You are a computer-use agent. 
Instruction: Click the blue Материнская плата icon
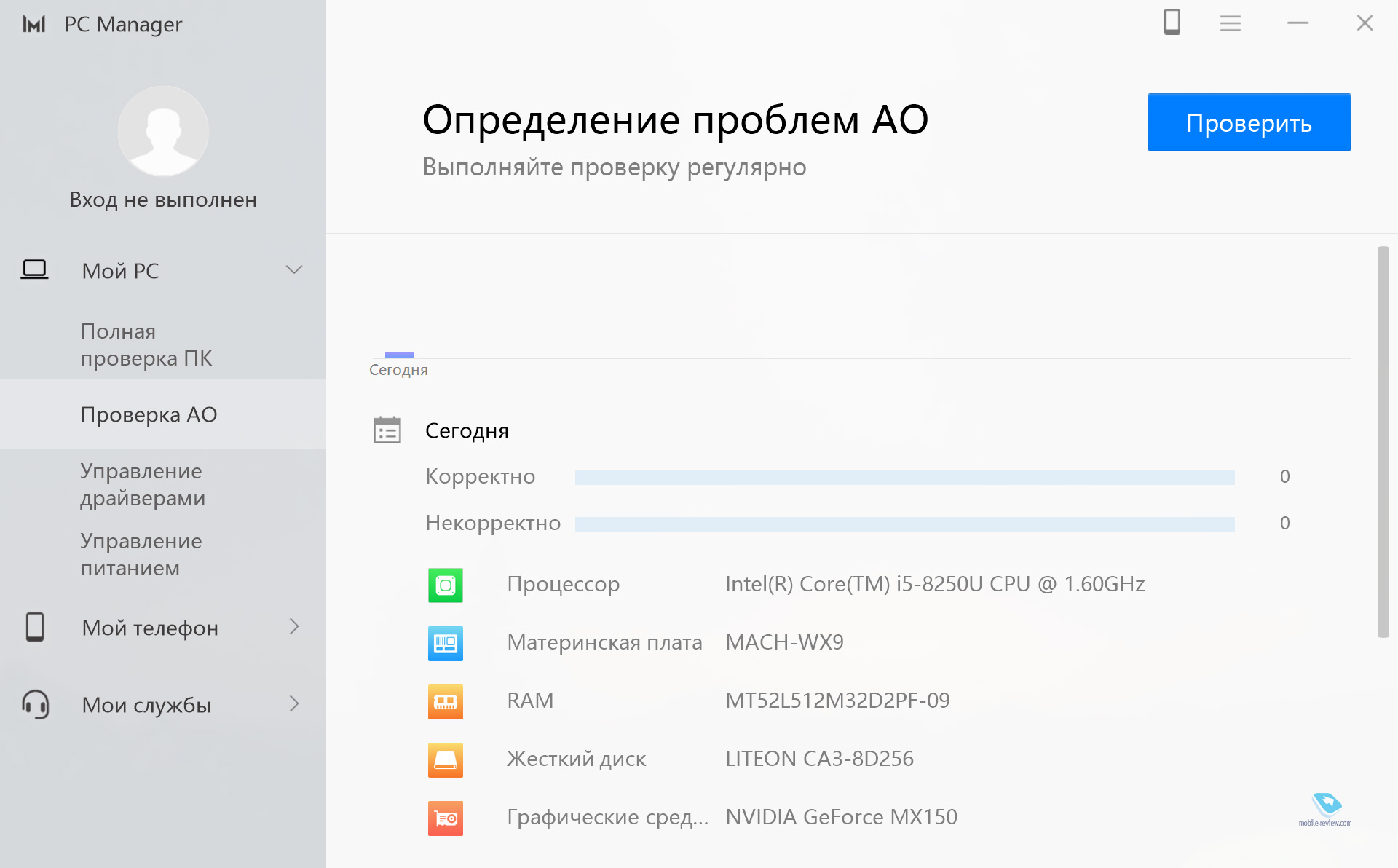[446, 643]
